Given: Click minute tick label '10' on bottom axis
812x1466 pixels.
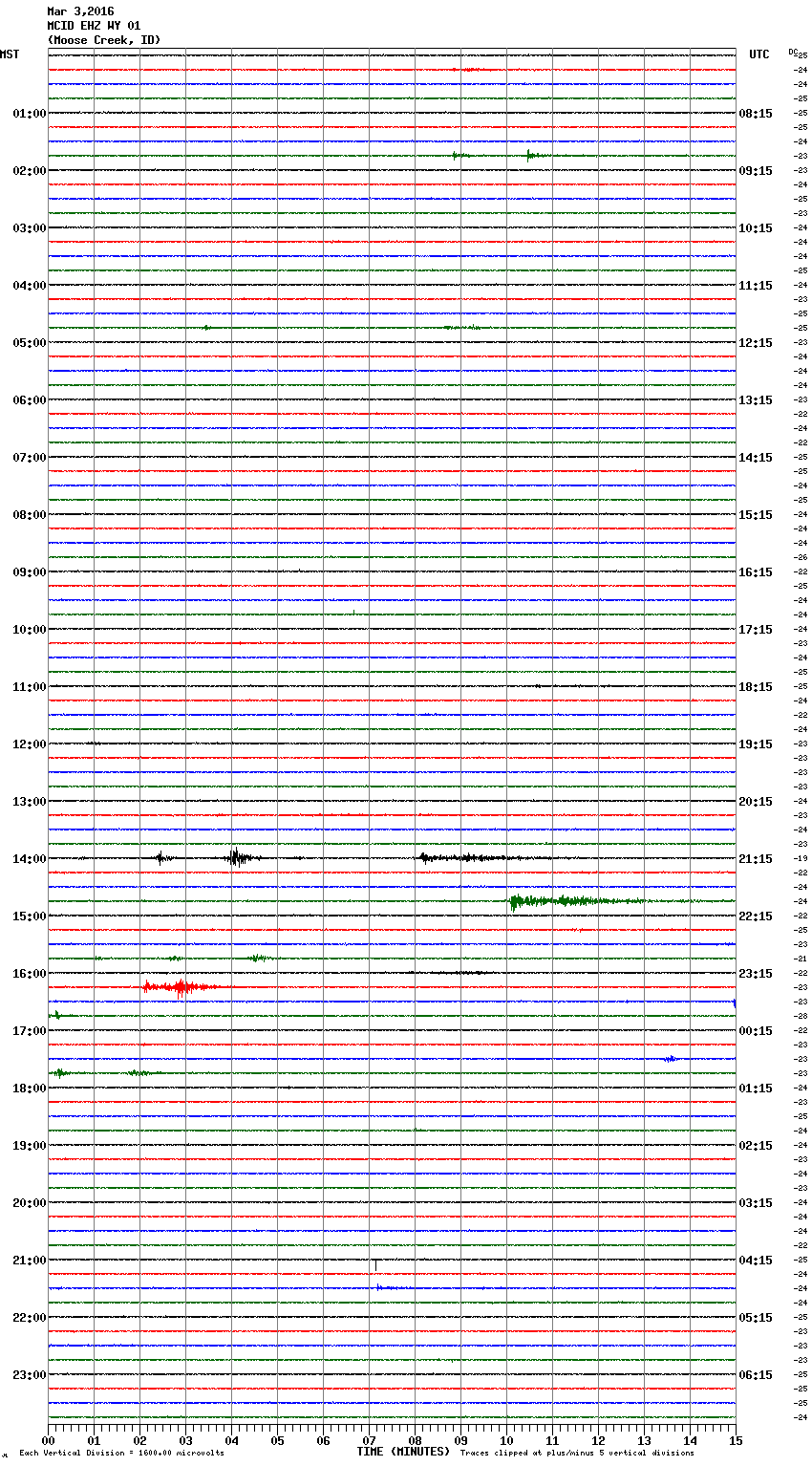Looking at the screenshot, I should [x=506, y=1440].
